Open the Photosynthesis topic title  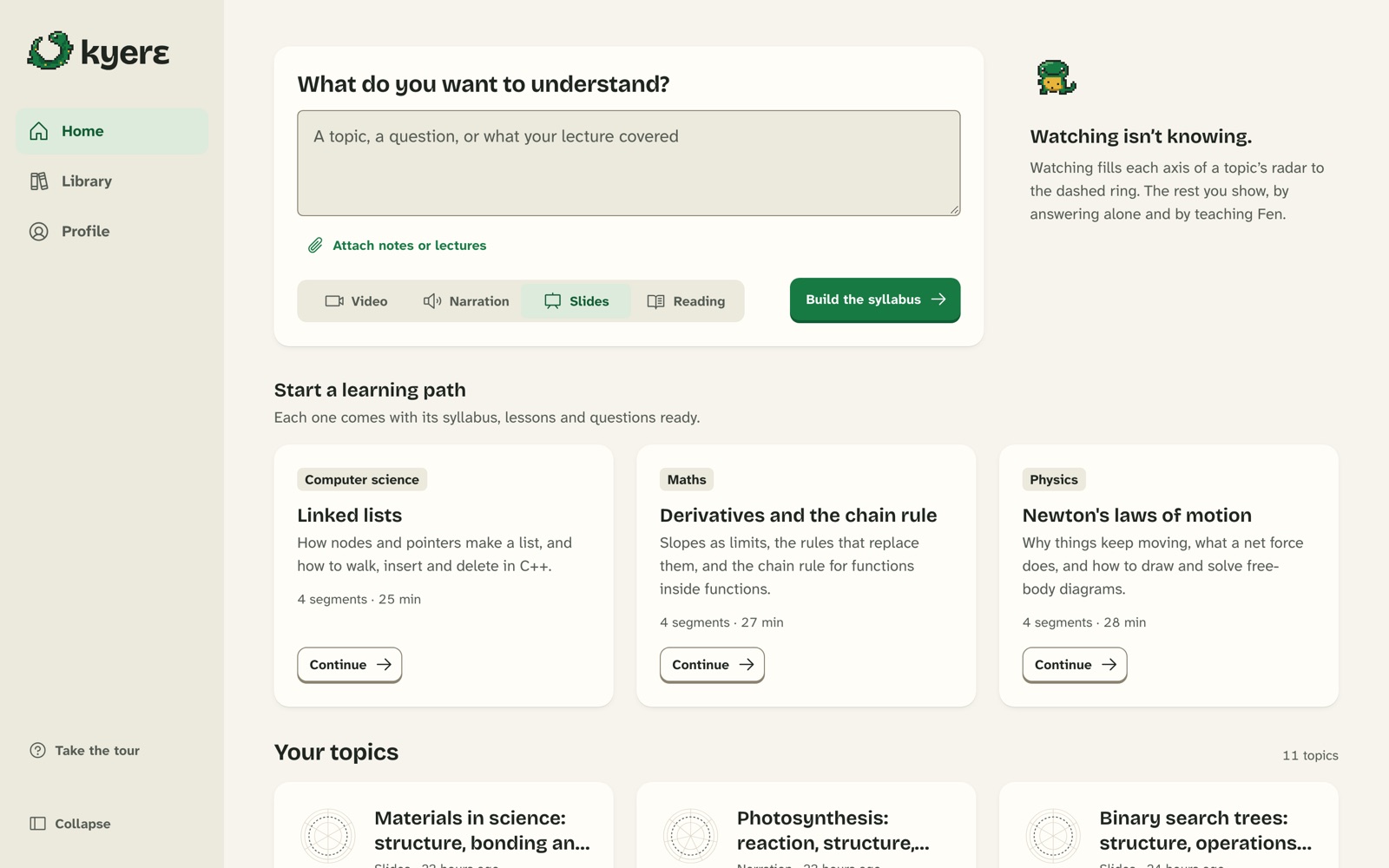[x=833, y=831]
